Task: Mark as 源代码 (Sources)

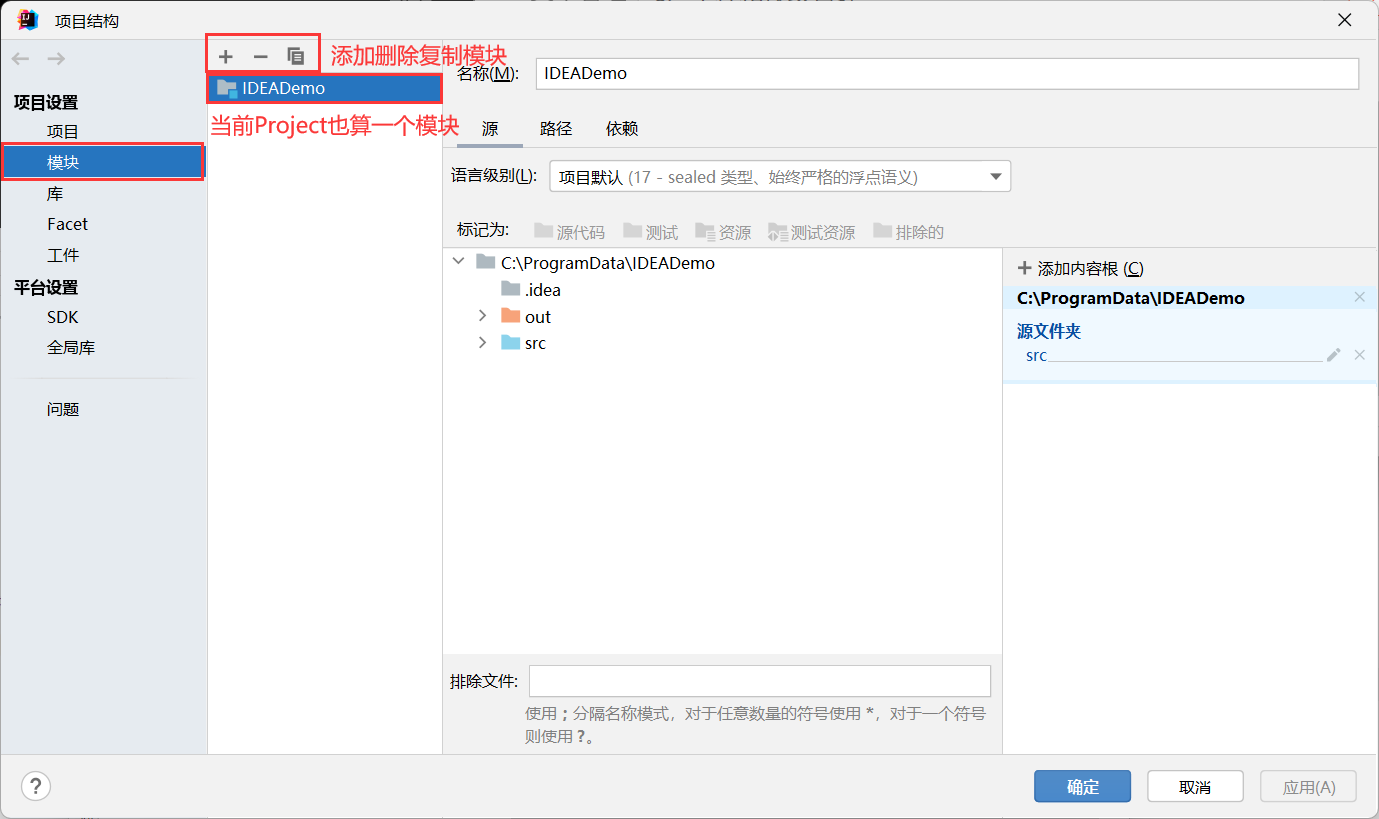Action: click(570, 232)
